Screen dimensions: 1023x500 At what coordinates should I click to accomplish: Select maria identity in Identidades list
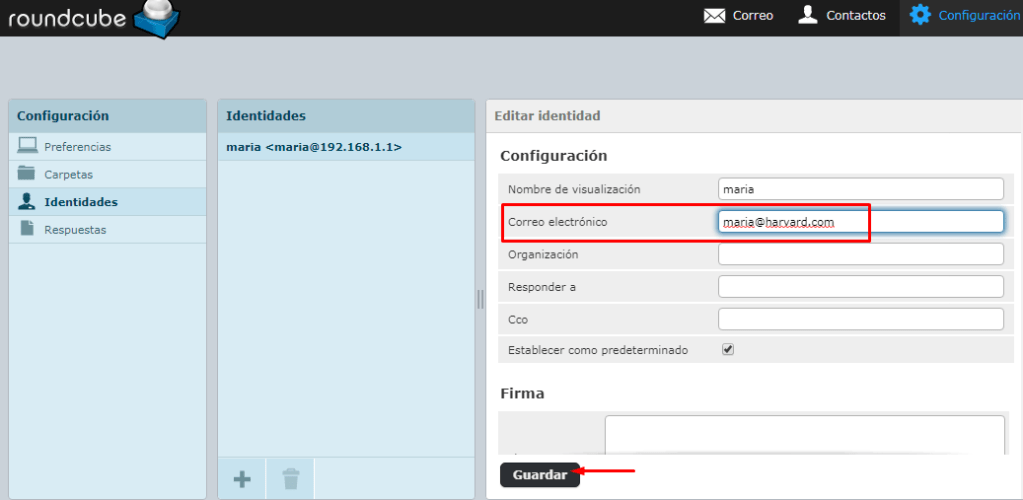click(314, 147)
